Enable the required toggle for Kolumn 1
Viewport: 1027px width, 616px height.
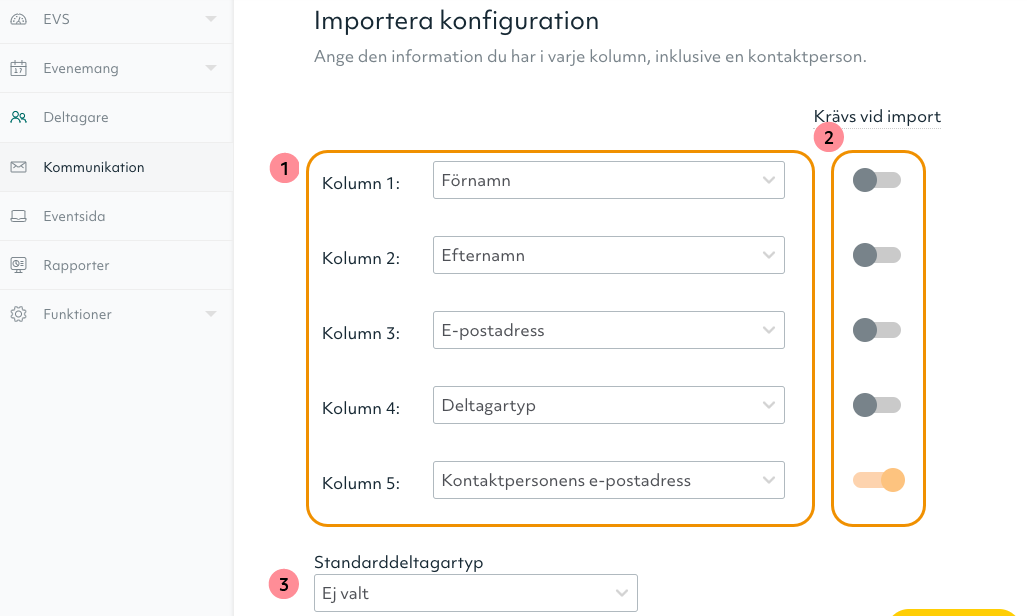(877, 180)
